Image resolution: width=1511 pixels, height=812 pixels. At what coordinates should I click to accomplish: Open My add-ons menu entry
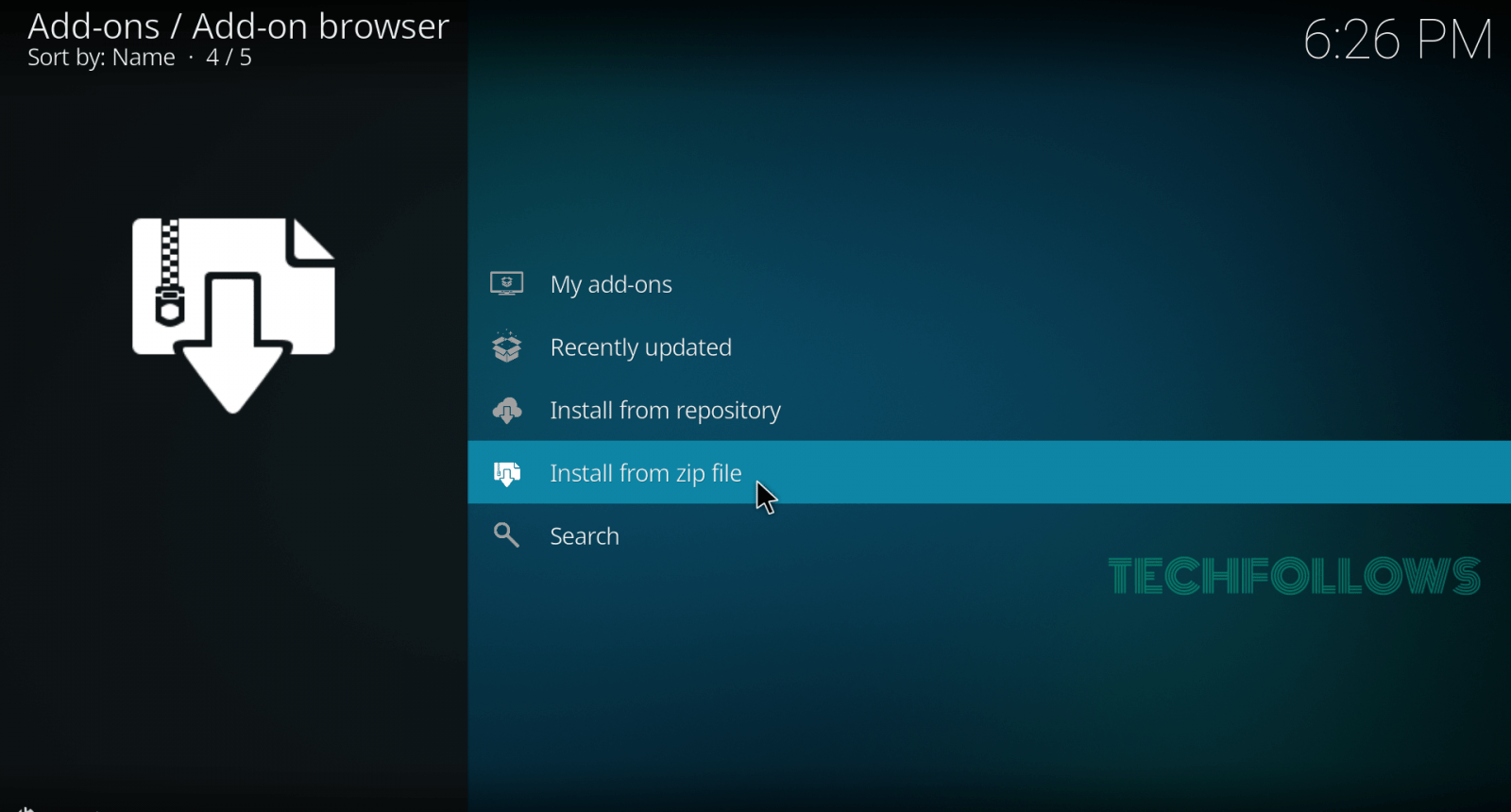pos(989,284)
